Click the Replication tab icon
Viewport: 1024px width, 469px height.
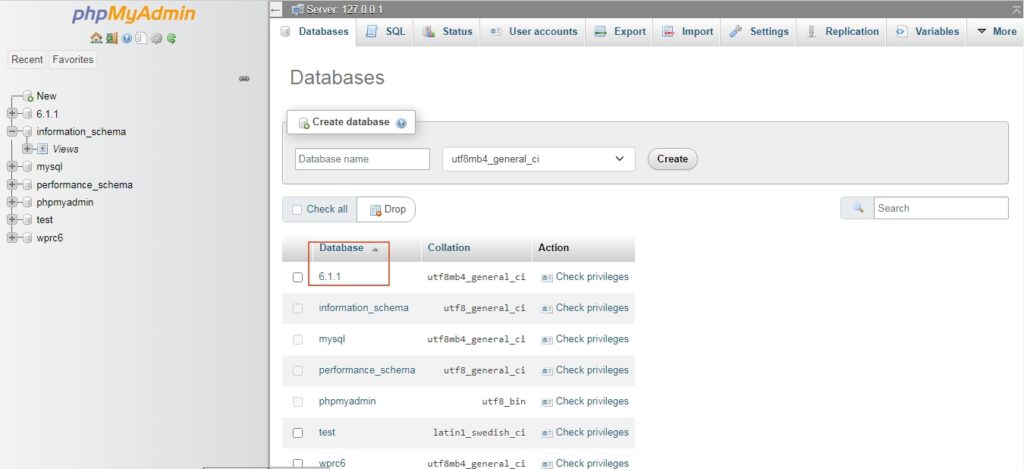(x=812, y=31)
